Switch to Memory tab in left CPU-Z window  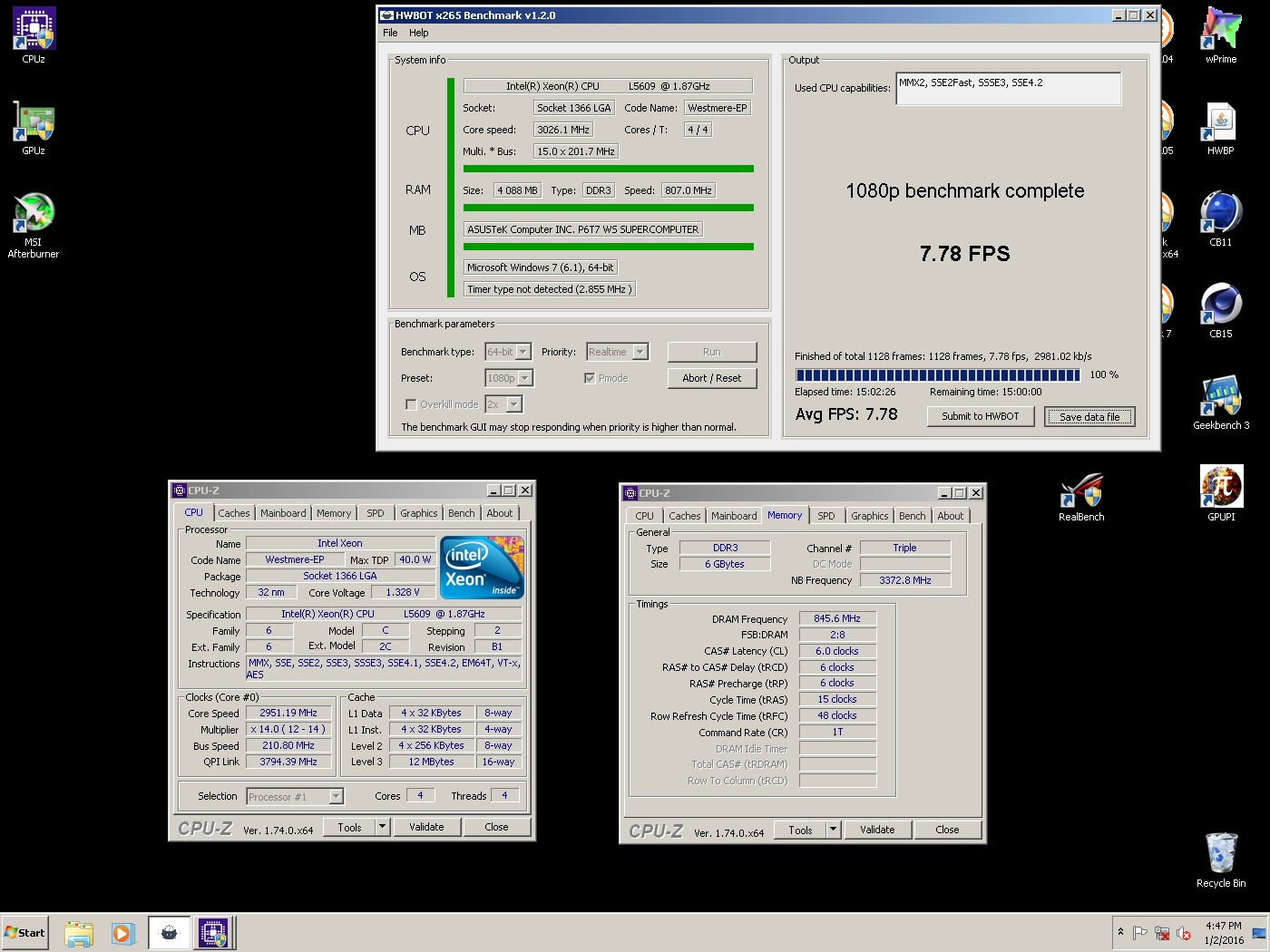pos(334,513)
